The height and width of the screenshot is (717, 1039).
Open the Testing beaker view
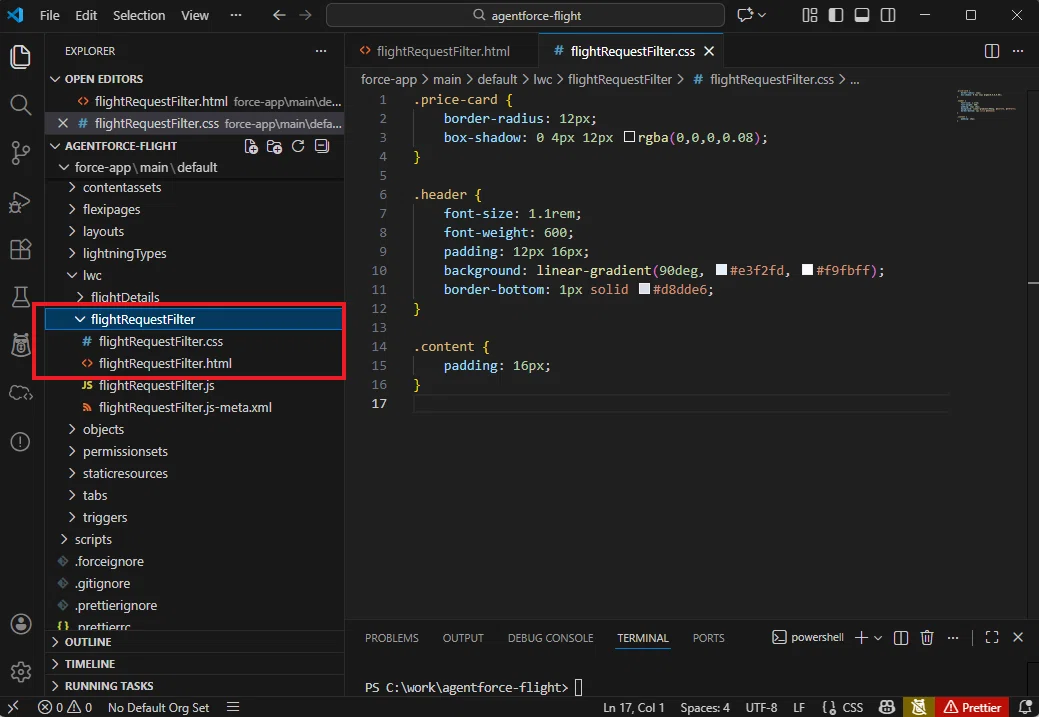tap(21, 297)
